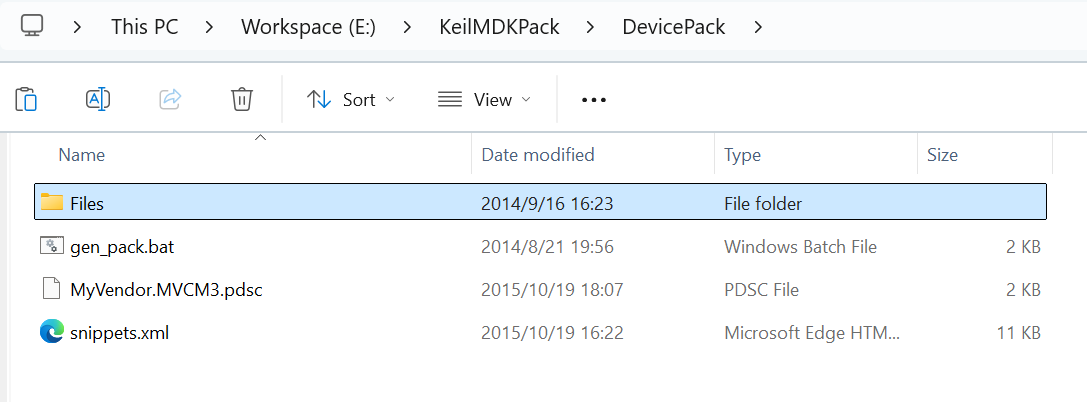The image size is (1087, 402).
Task: Click the Delete trash icon
Action: point(241,99)
